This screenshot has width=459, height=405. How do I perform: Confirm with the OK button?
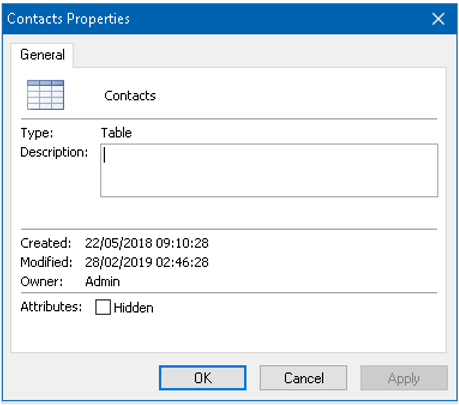(203, 378)
